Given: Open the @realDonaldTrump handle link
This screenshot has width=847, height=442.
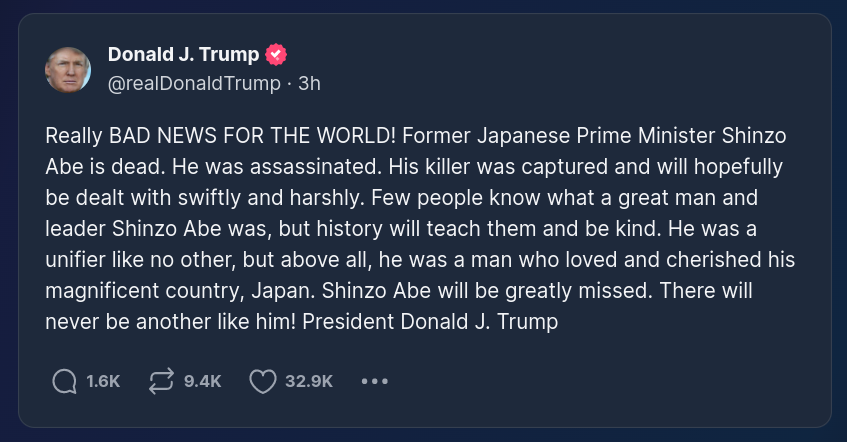Looking at the screenshot, I should point(194,84).
